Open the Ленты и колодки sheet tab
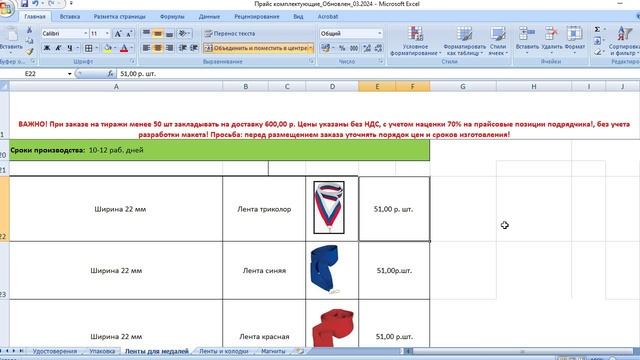 224,351
